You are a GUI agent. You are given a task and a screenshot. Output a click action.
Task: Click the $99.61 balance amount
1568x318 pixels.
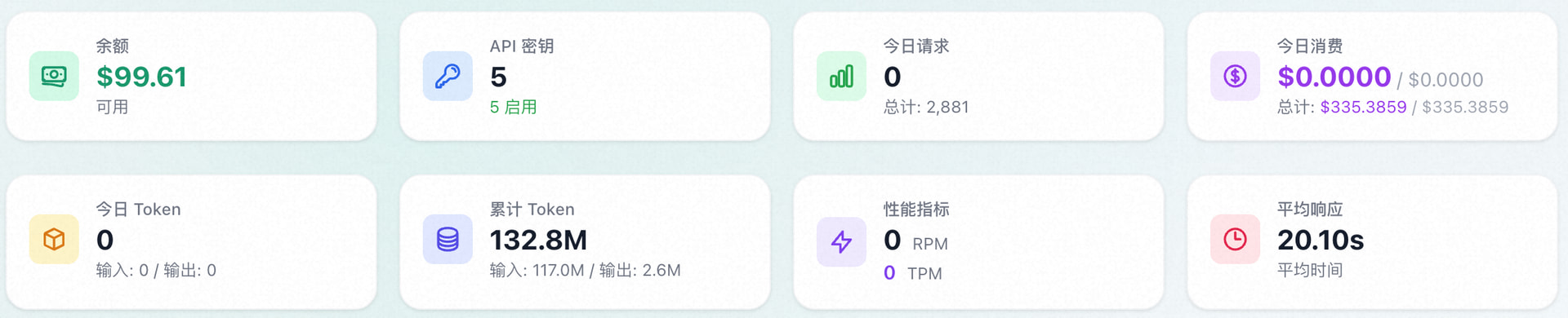(141, 77)
